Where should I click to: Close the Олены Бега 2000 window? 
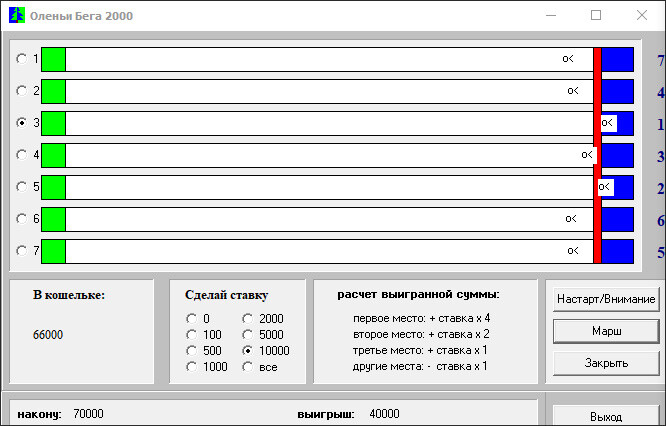[642, 15]
